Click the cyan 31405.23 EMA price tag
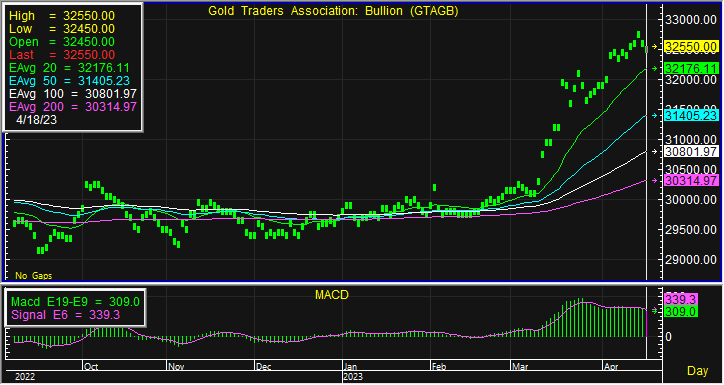This screenshot has width=724, height=385. pyautogui.click(x=691, y=115)
